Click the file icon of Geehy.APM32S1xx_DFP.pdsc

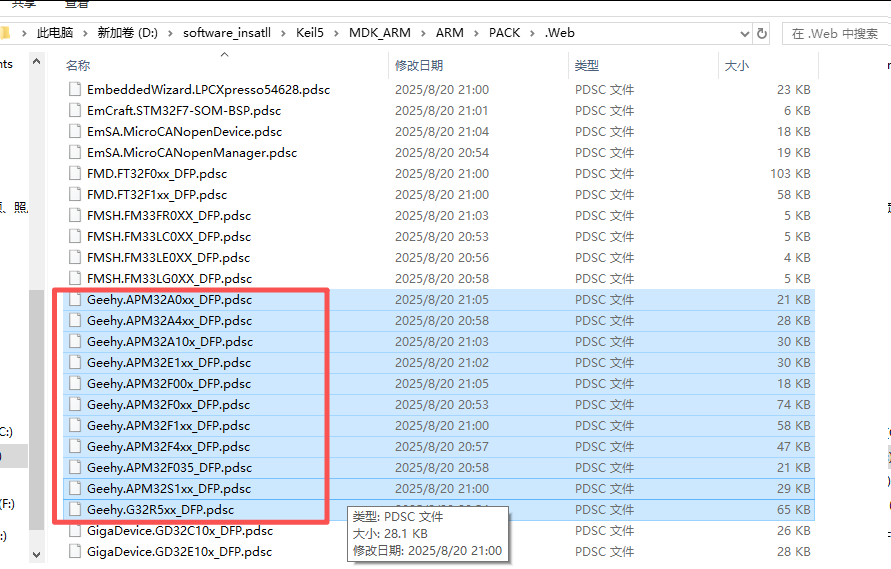74,489
